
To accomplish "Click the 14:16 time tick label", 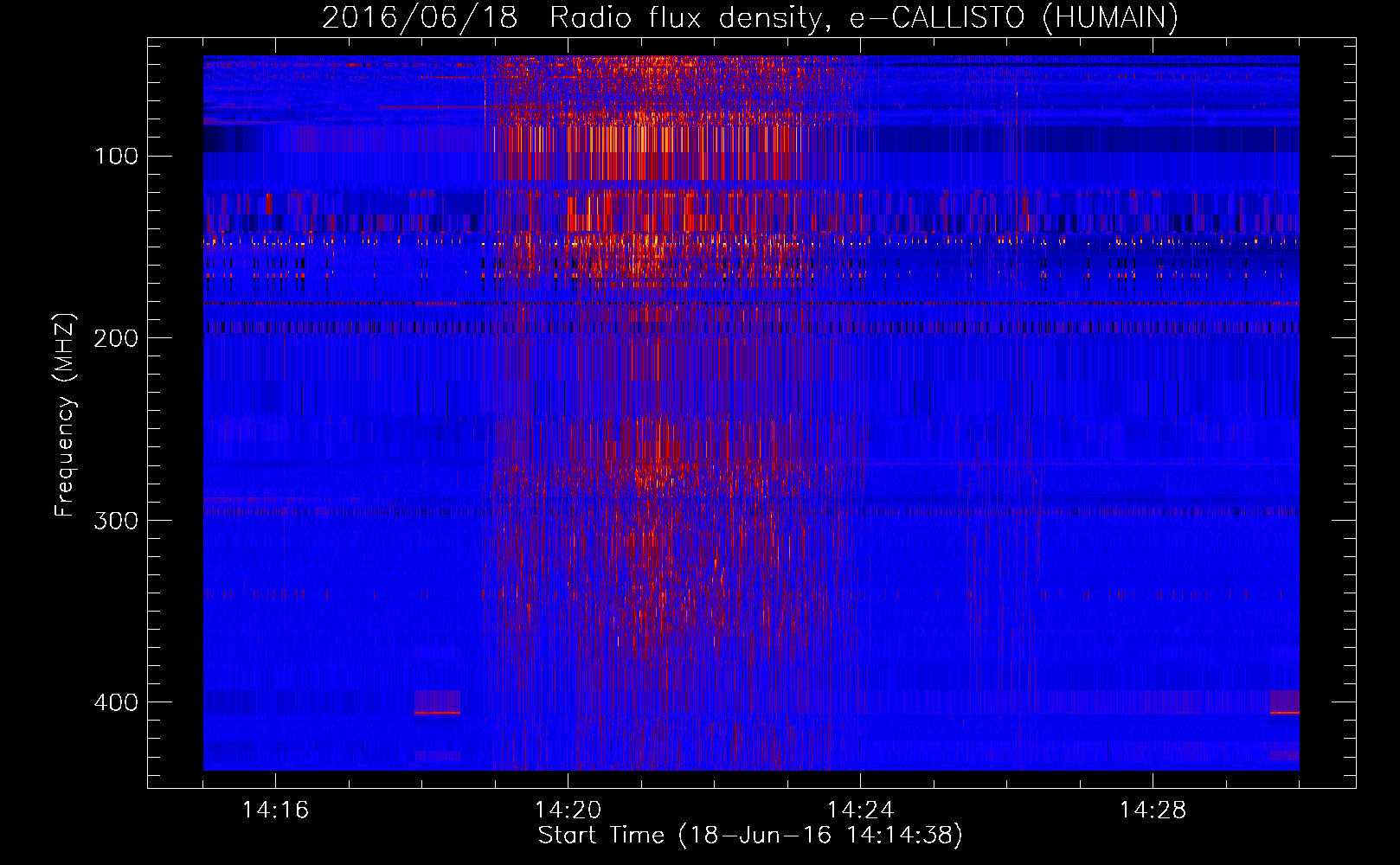I will (276, 811).
